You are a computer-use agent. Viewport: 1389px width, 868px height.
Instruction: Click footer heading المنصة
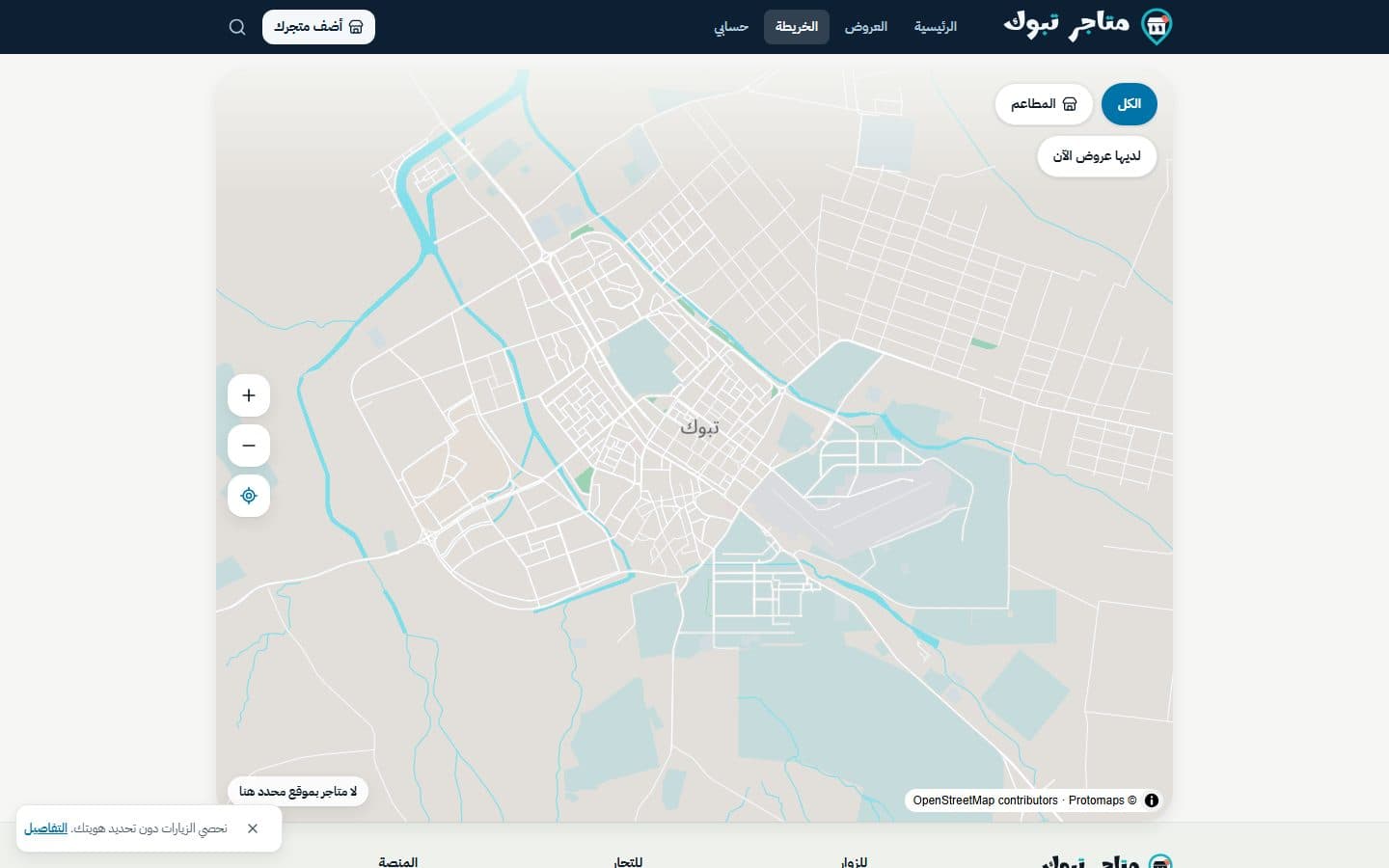click(398, 861)
